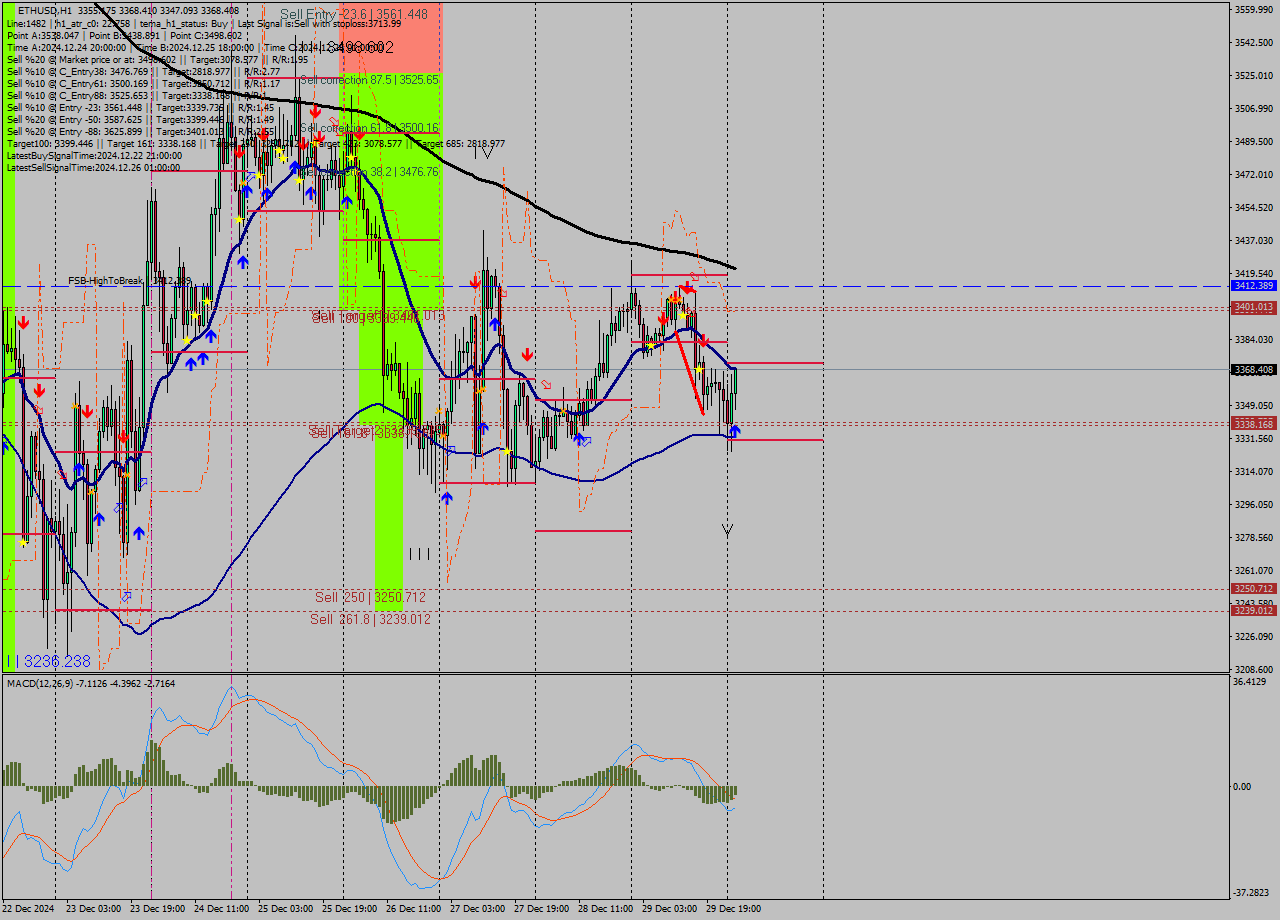Click the '24 Dec 11:00' time axis label
Viewport: 1280px width, 920px height.
(222, 909)
